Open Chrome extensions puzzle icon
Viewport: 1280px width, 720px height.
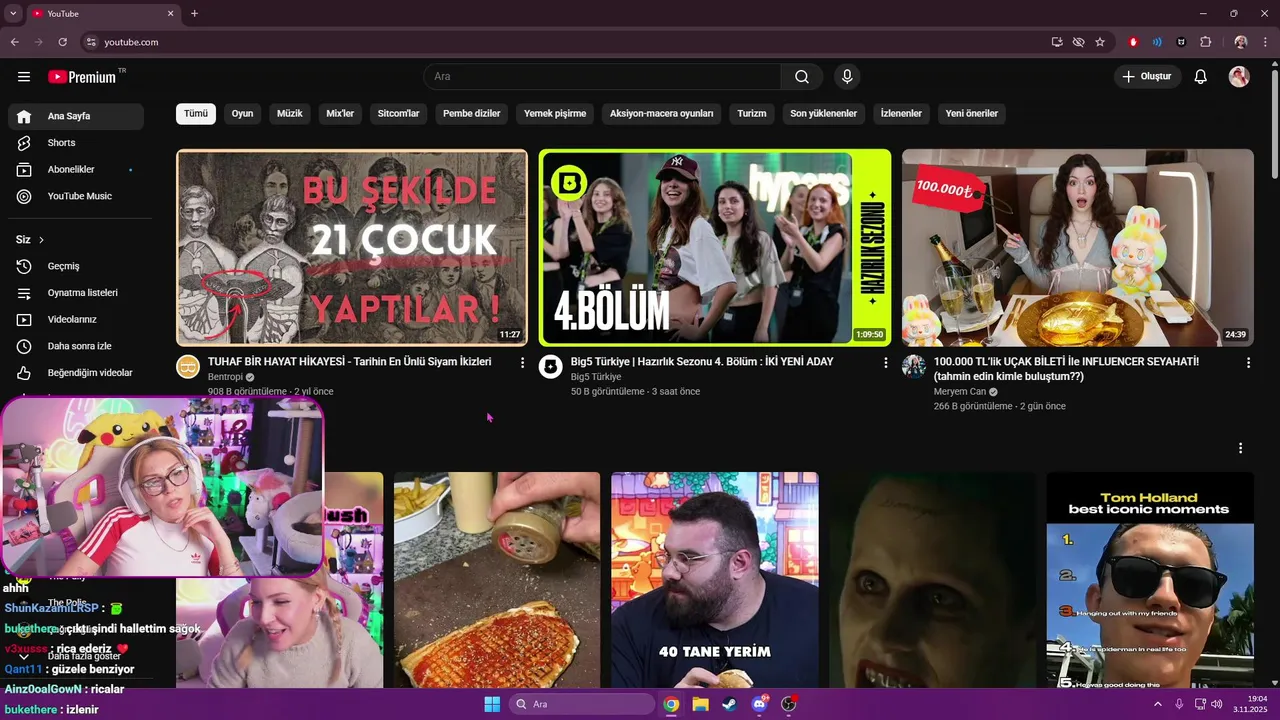click(x=1205, y=42)
